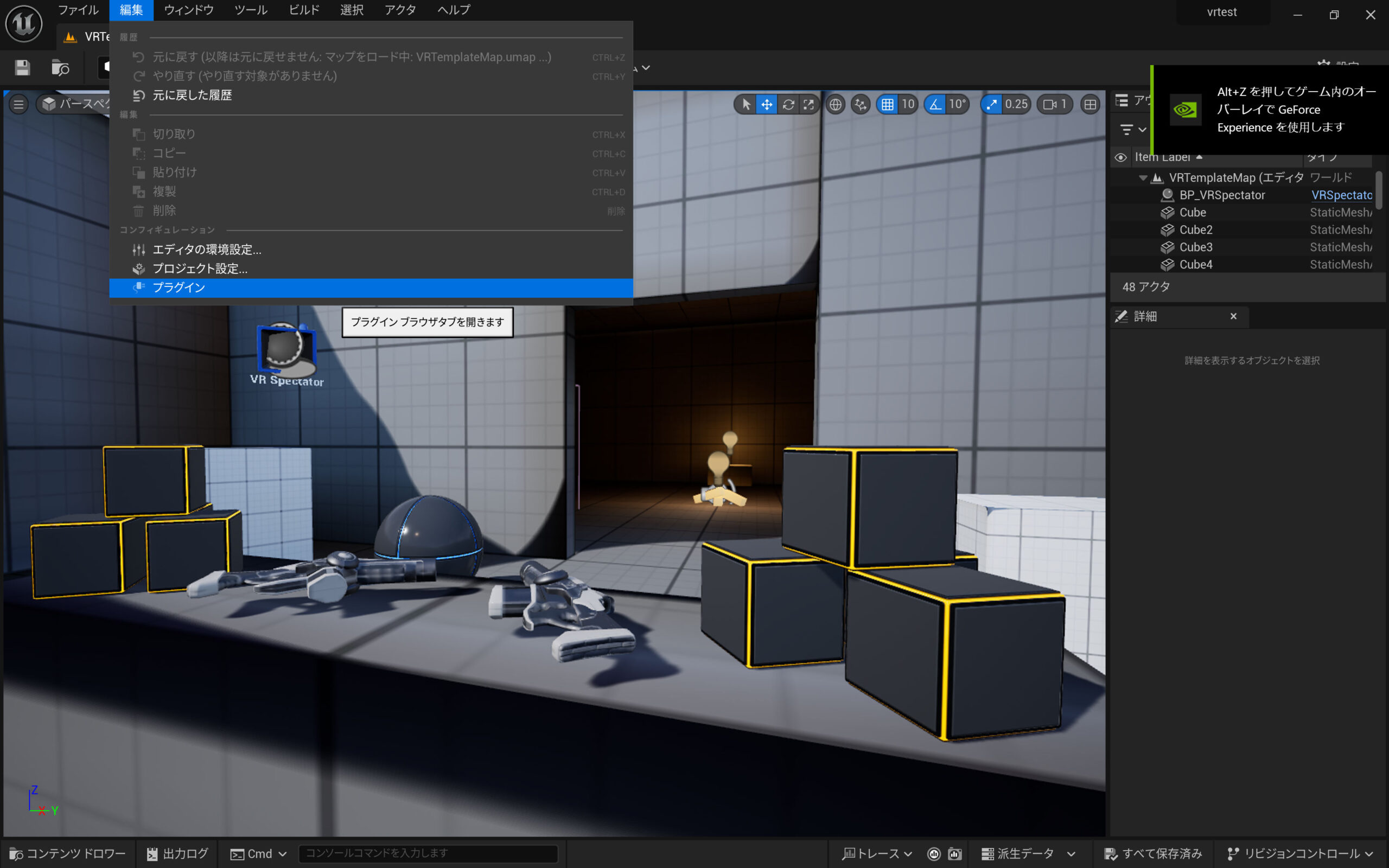
Task: Select プロジェクト設定 from the edit menu
Action: tap(199, 269)
